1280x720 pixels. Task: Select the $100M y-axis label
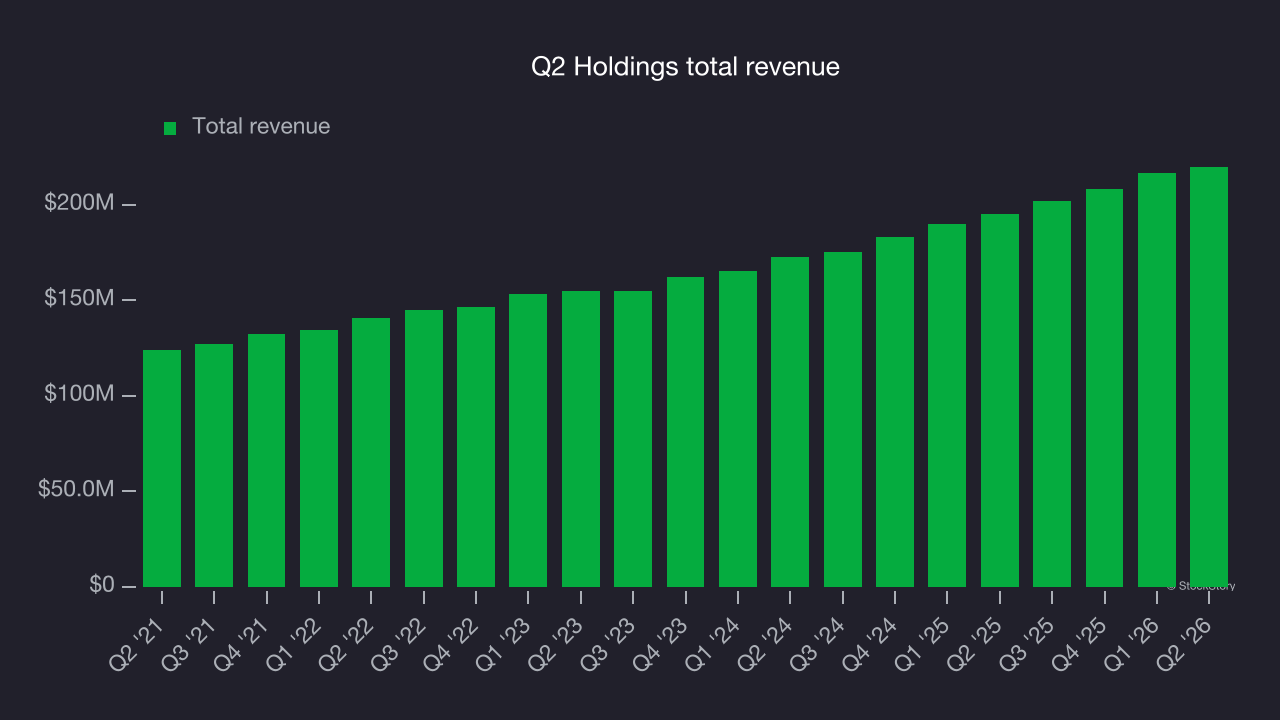pyautogui.click(x=80, y=395)
